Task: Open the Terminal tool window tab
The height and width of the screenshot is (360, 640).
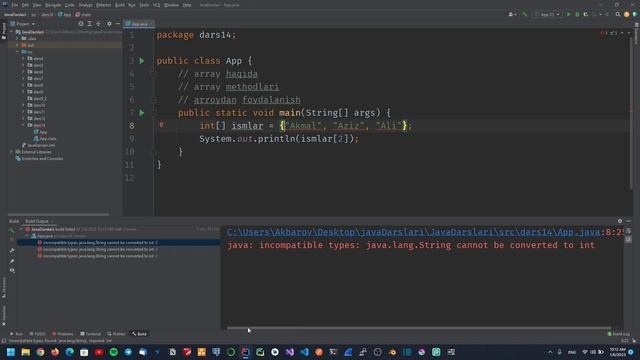Action: pyautogui.click(x=91, y=334)
